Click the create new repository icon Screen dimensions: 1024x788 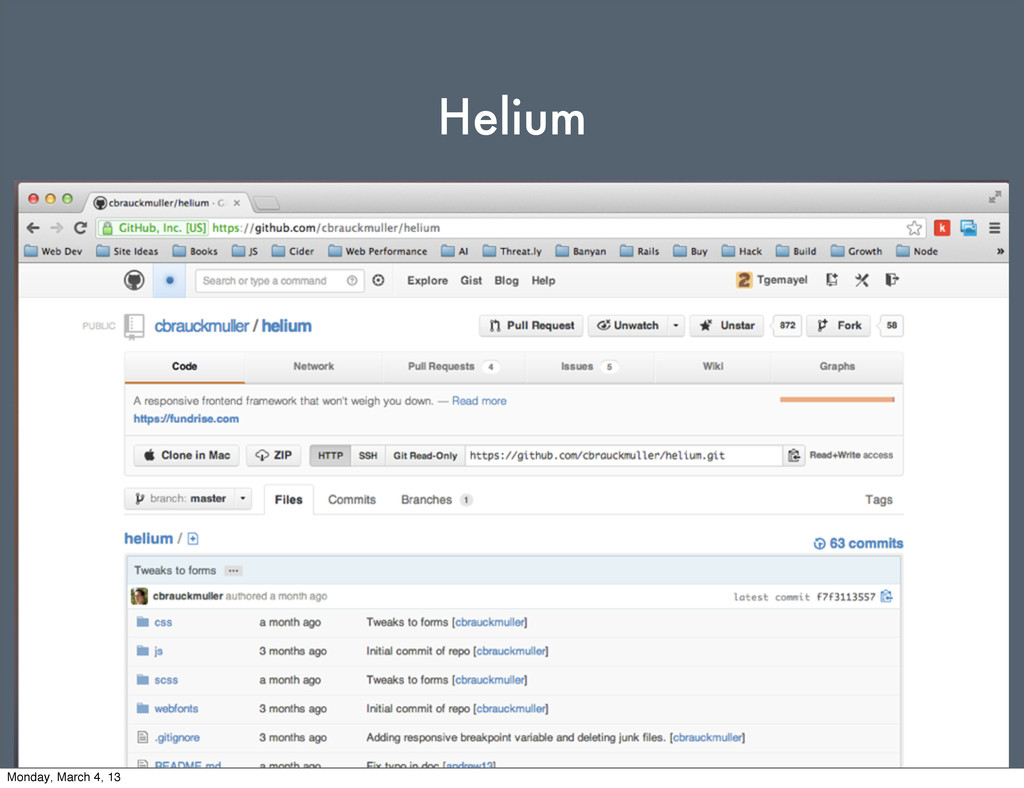[831, 280]
